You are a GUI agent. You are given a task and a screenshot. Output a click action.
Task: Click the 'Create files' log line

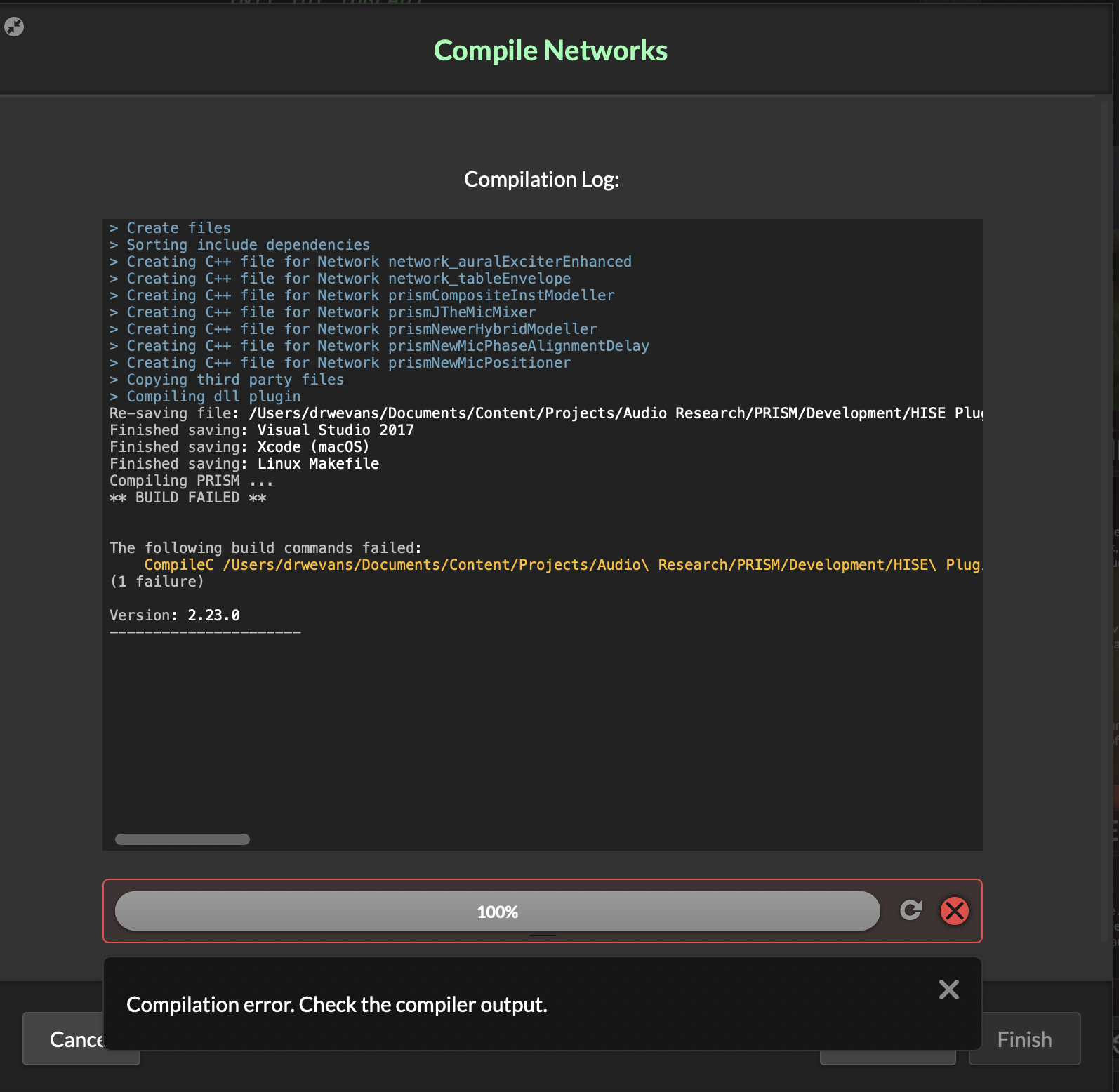[x=171, y=228]
